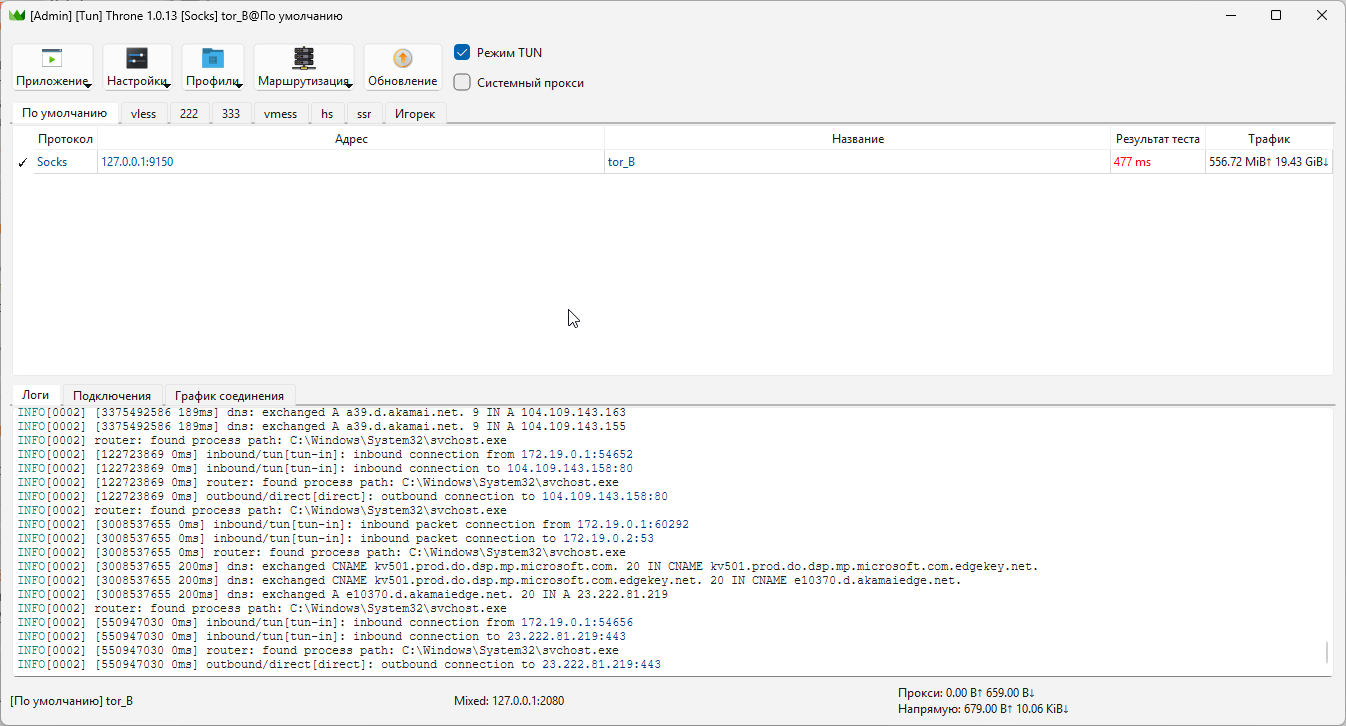
Task: Select the vmess group tab
Action: point(281,114)
